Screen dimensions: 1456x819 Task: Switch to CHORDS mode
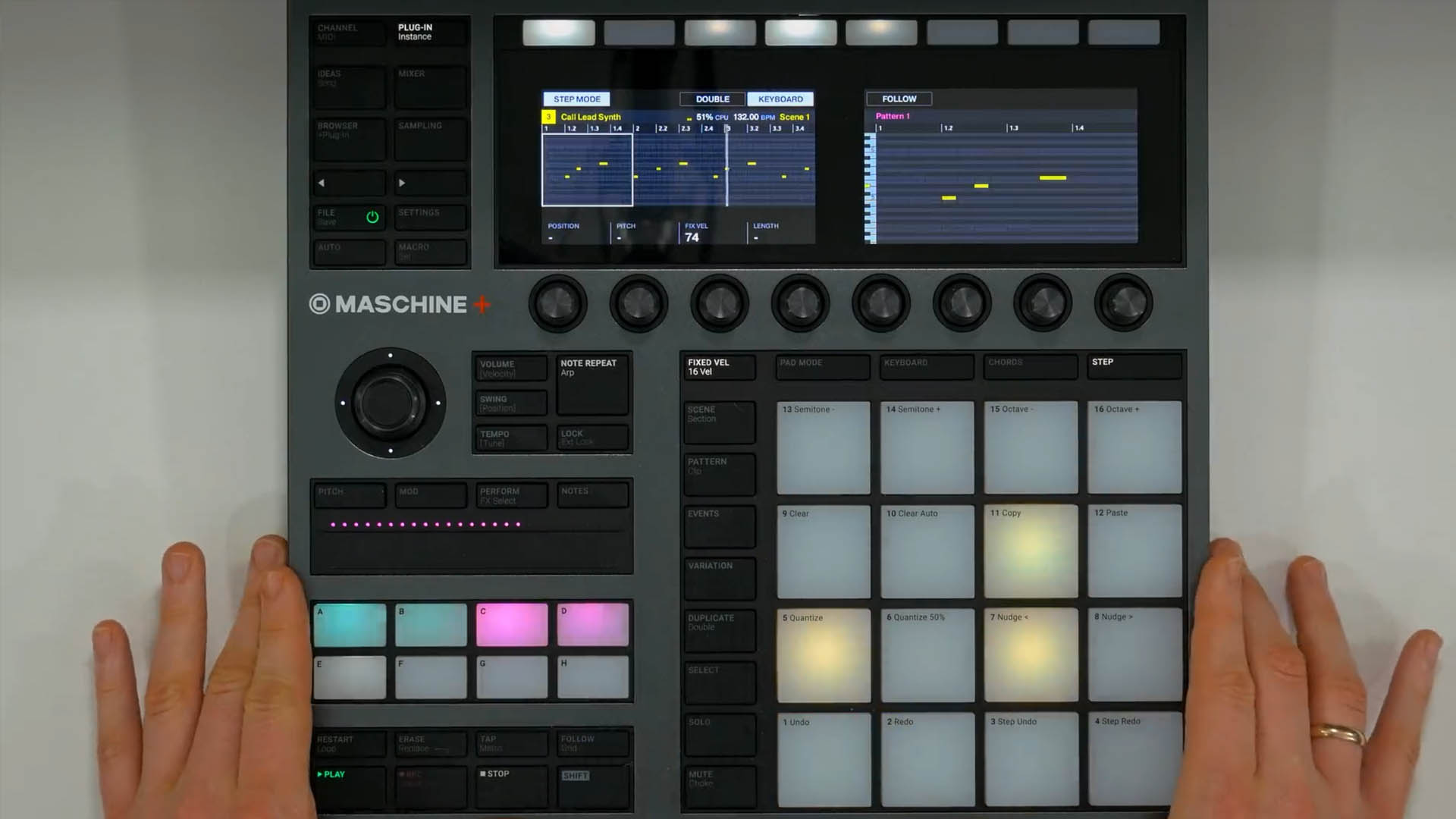point(1031,367)
